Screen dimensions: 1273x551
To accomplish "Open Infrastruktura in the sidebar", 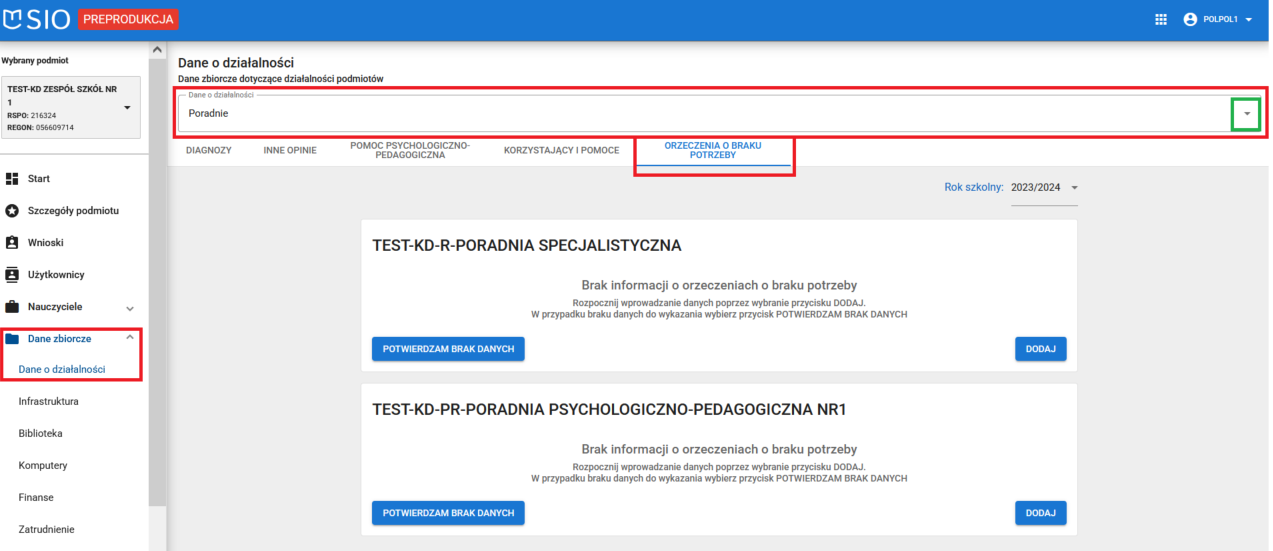I will tap(48, 402).
